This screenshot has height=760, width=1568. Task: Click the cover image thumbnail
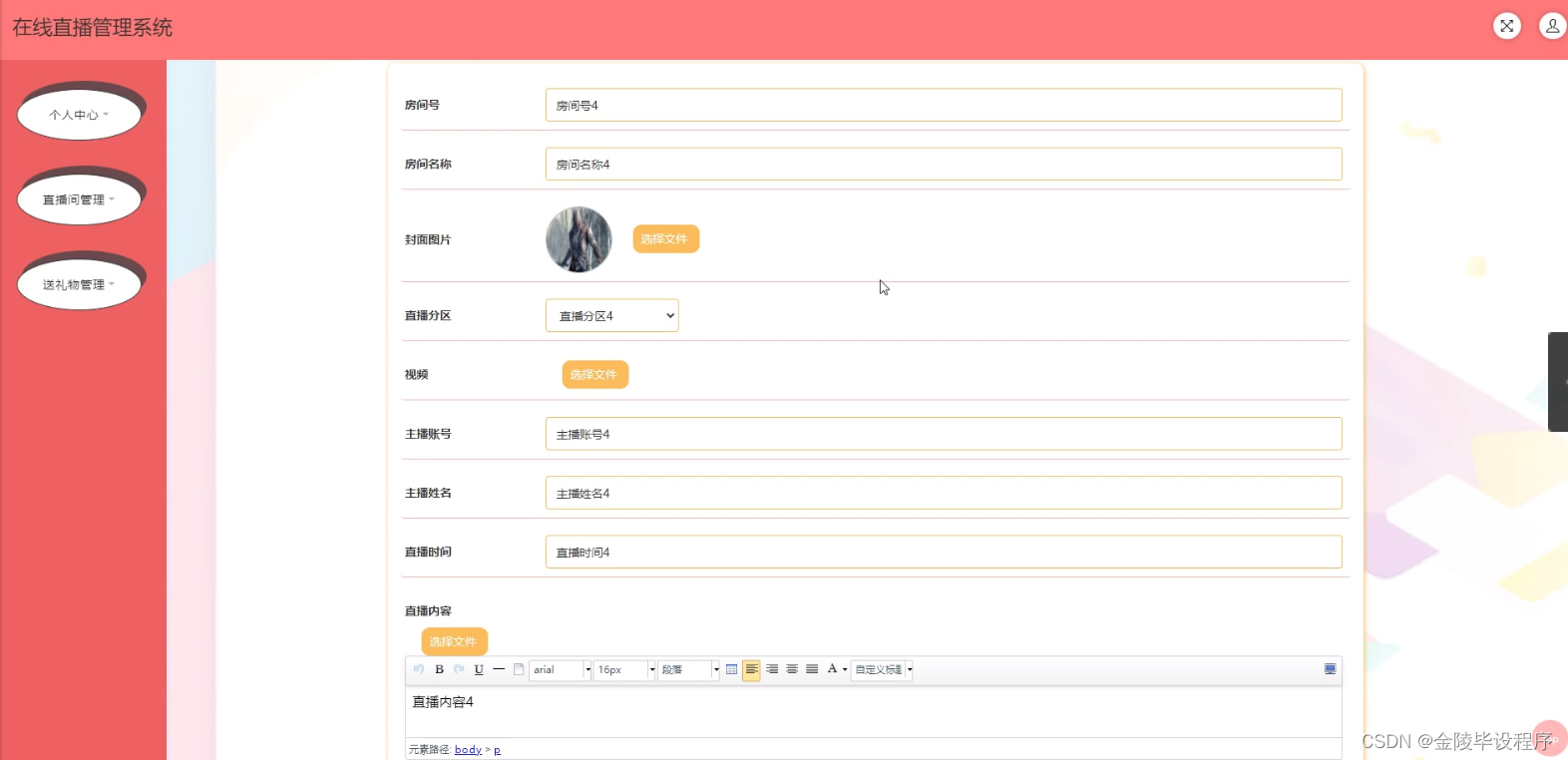(x=579, y=239)
